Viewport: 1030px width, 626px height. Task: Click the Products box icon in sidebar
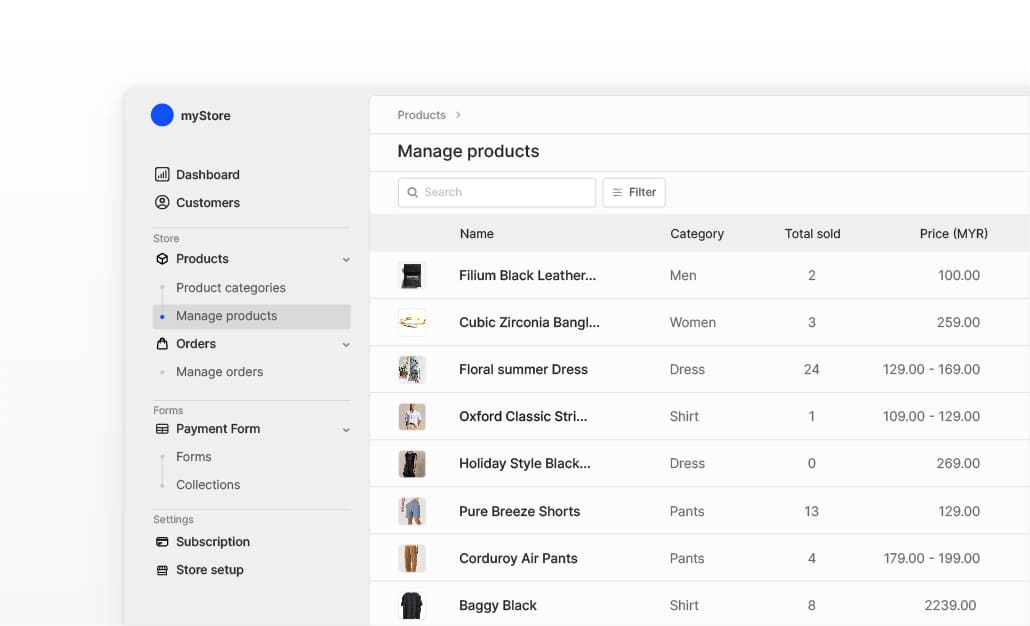162,258
